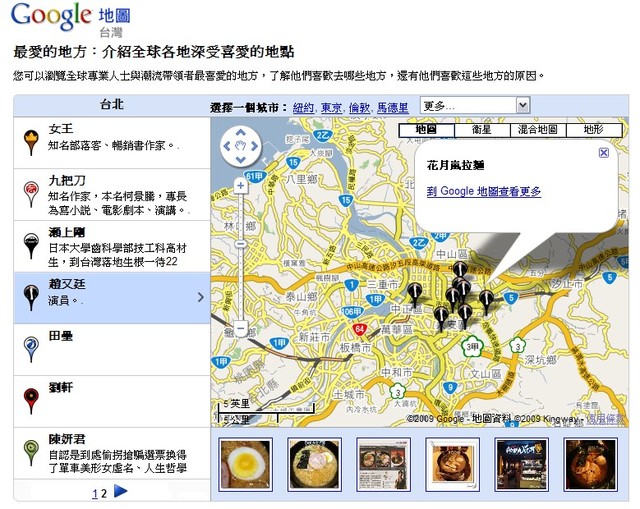
Task: Select city link 紐約
Action: pos(303,107)
